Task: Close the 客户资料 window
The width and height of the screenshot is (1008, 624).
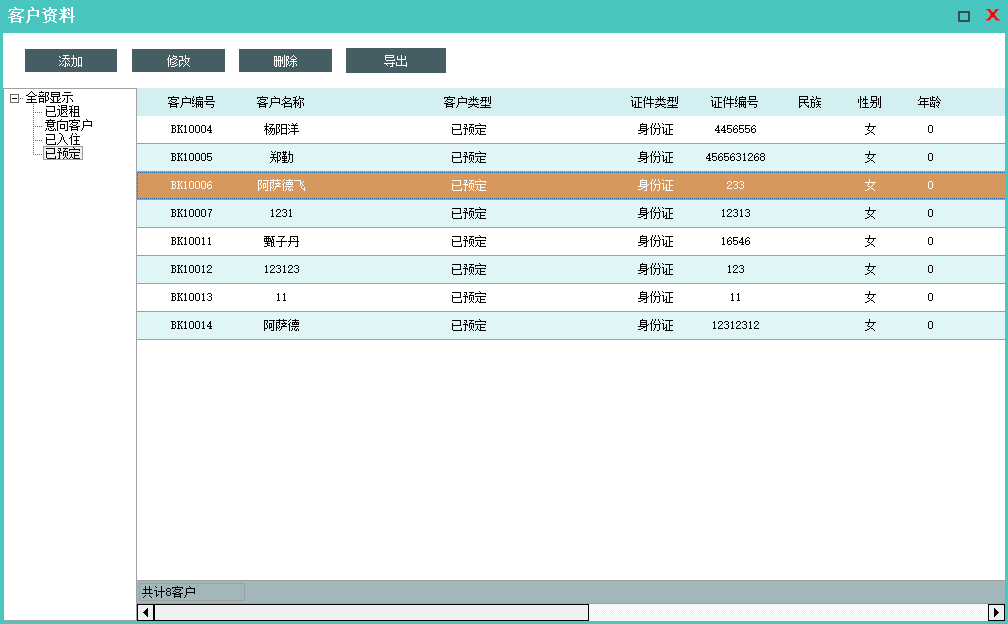Action: point(992,15)
